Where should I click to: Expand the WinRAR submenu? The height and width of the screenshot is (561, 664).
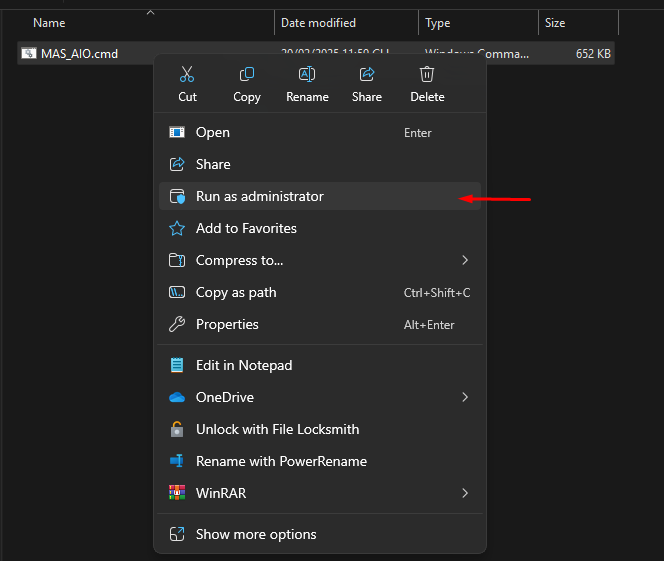[x=465, y=493]
